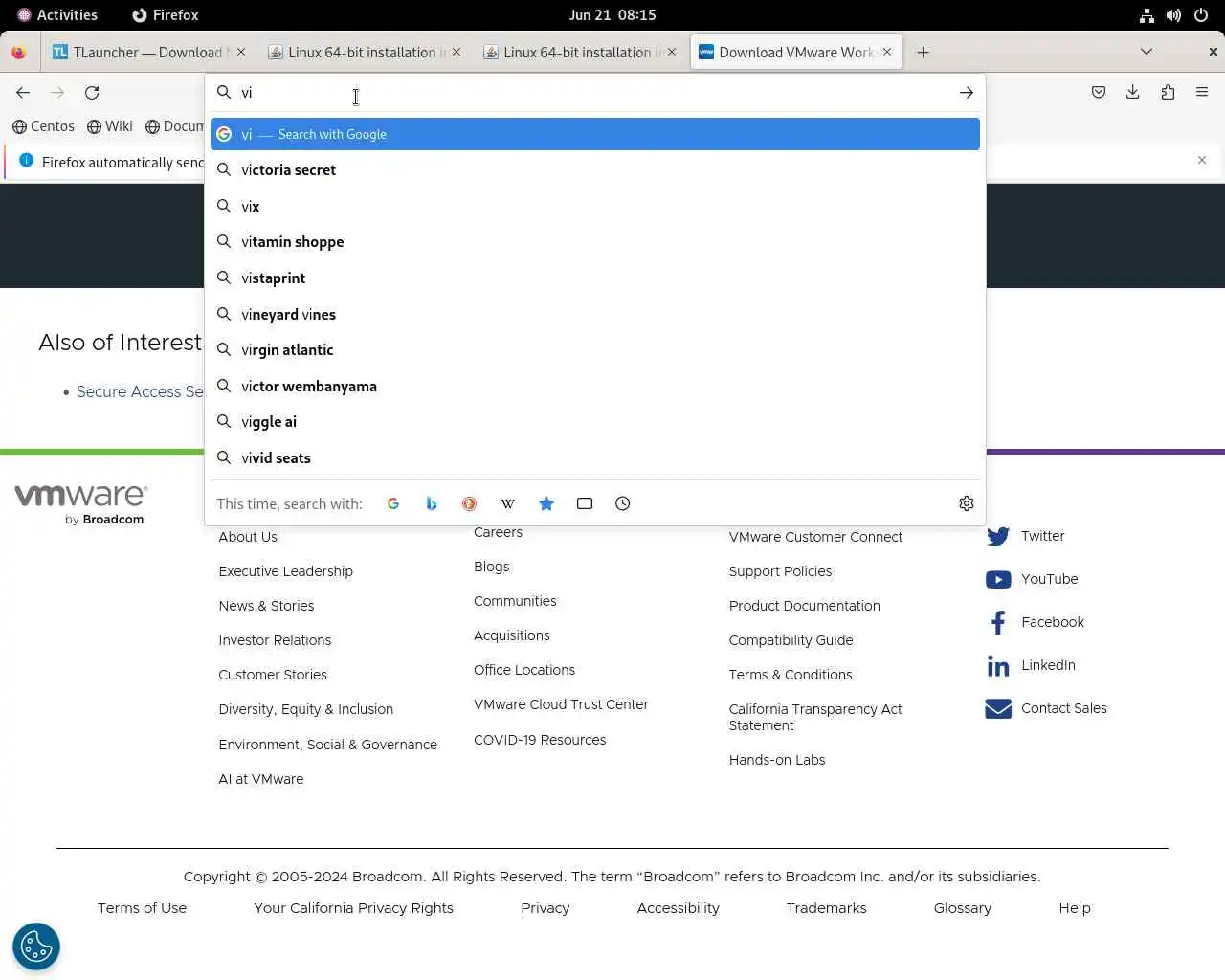The height and width of the screenshot is (980, 1225).
Task: Search history using the clock icon
Action: [x=623, y=503]
